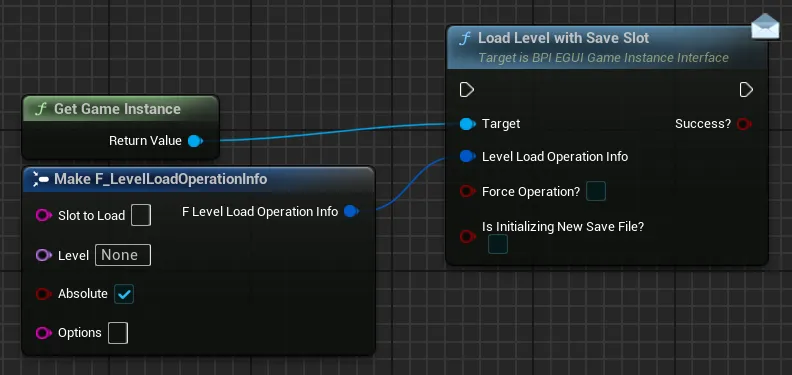Click the Target input pin

[x=468, y=124]
